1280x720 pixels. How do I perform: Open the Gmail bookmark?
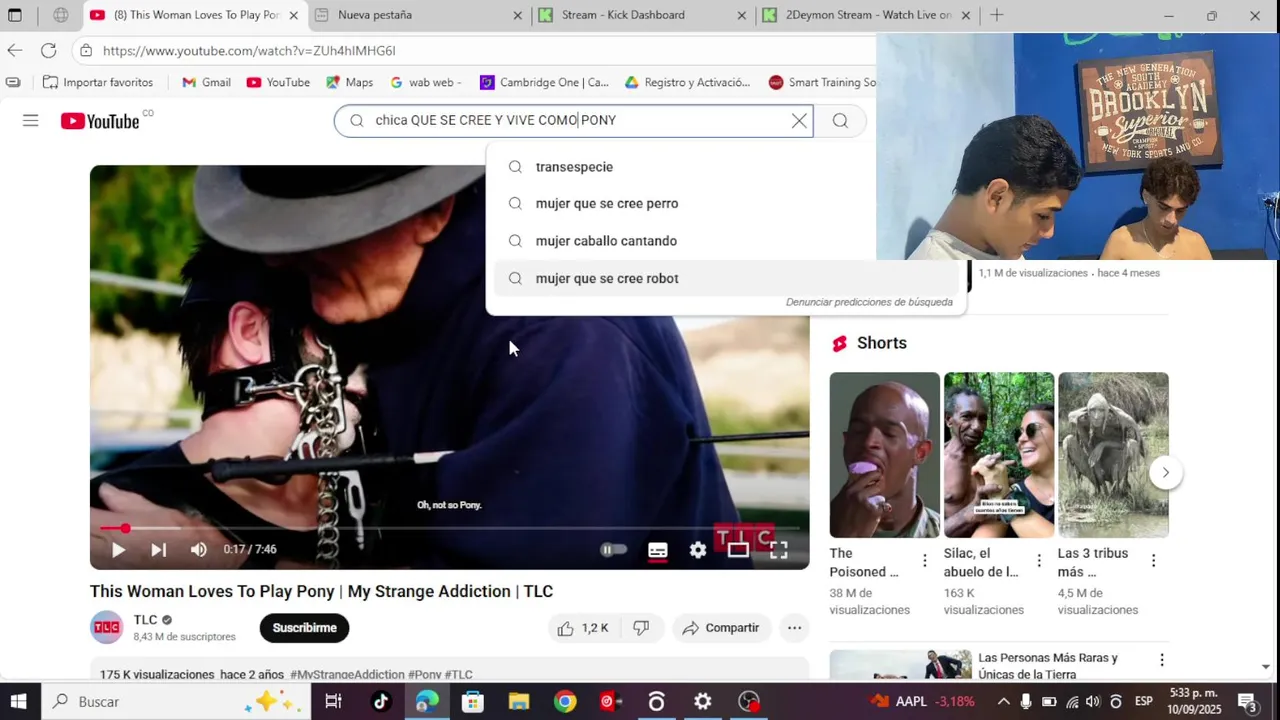(x=206, y=82)
